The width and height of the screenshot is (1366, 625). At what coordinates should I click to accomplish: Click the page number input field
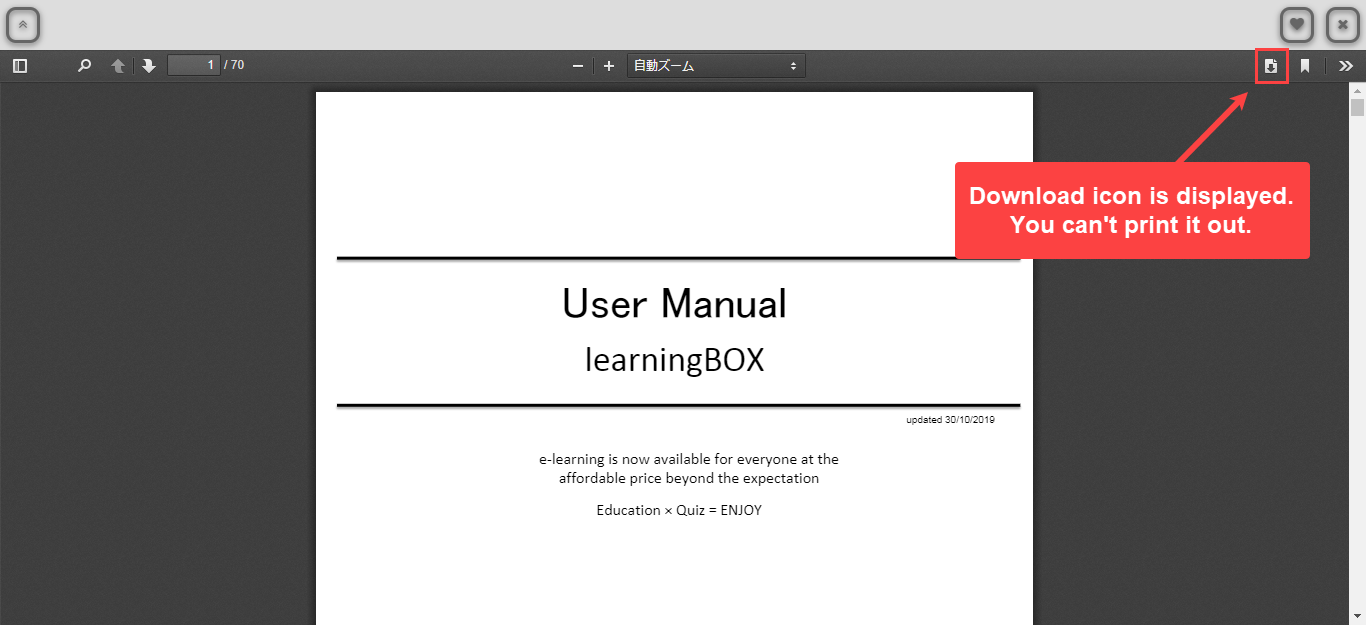[193, 66]
